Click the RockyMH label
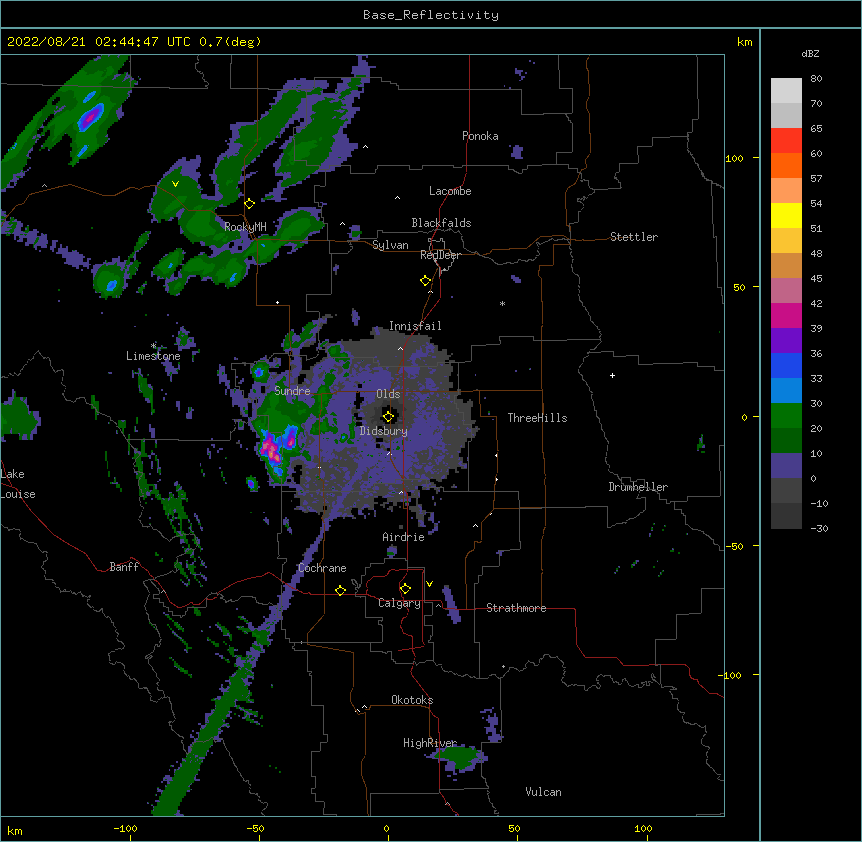862x842 pixels. coord(245,226)
